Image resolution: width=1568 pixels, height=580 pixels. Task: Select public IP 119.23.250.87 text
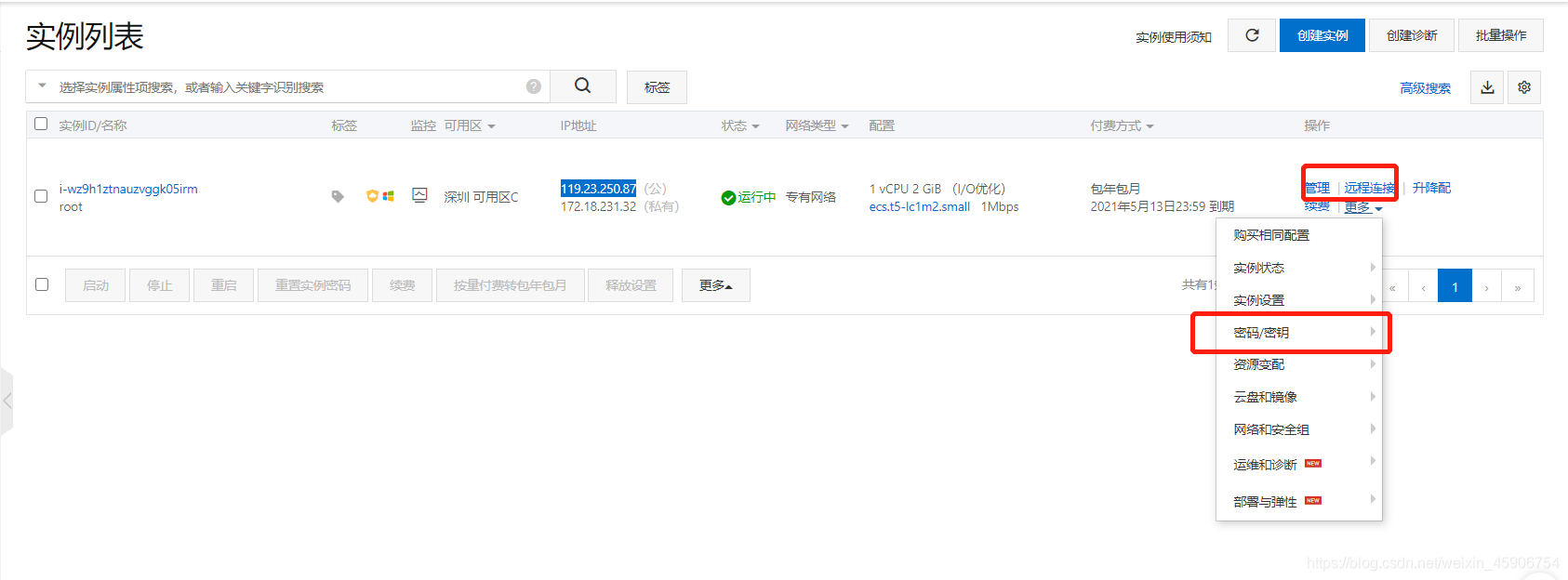point(599,189)
